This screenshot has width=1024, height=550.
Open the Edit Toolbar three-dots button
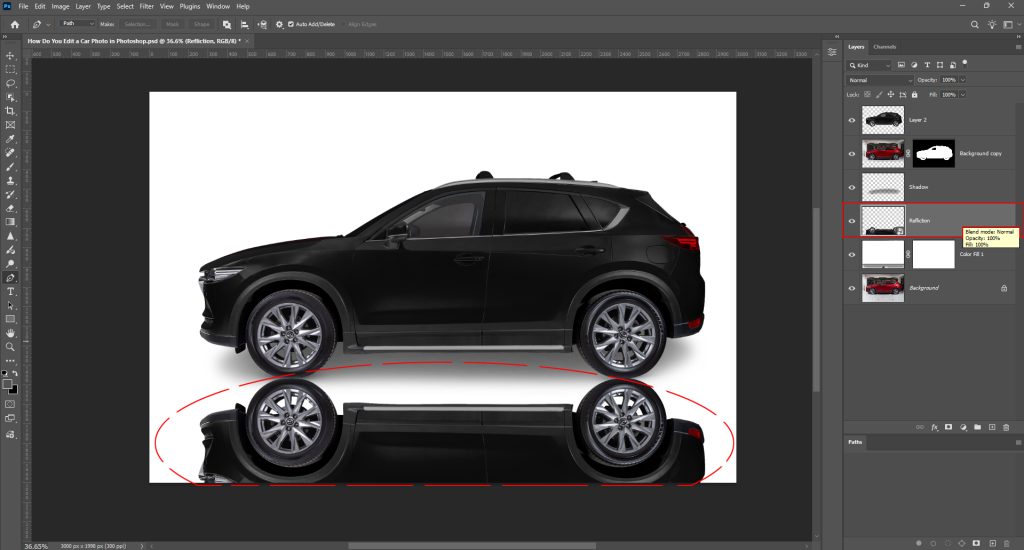coord(10,361)
